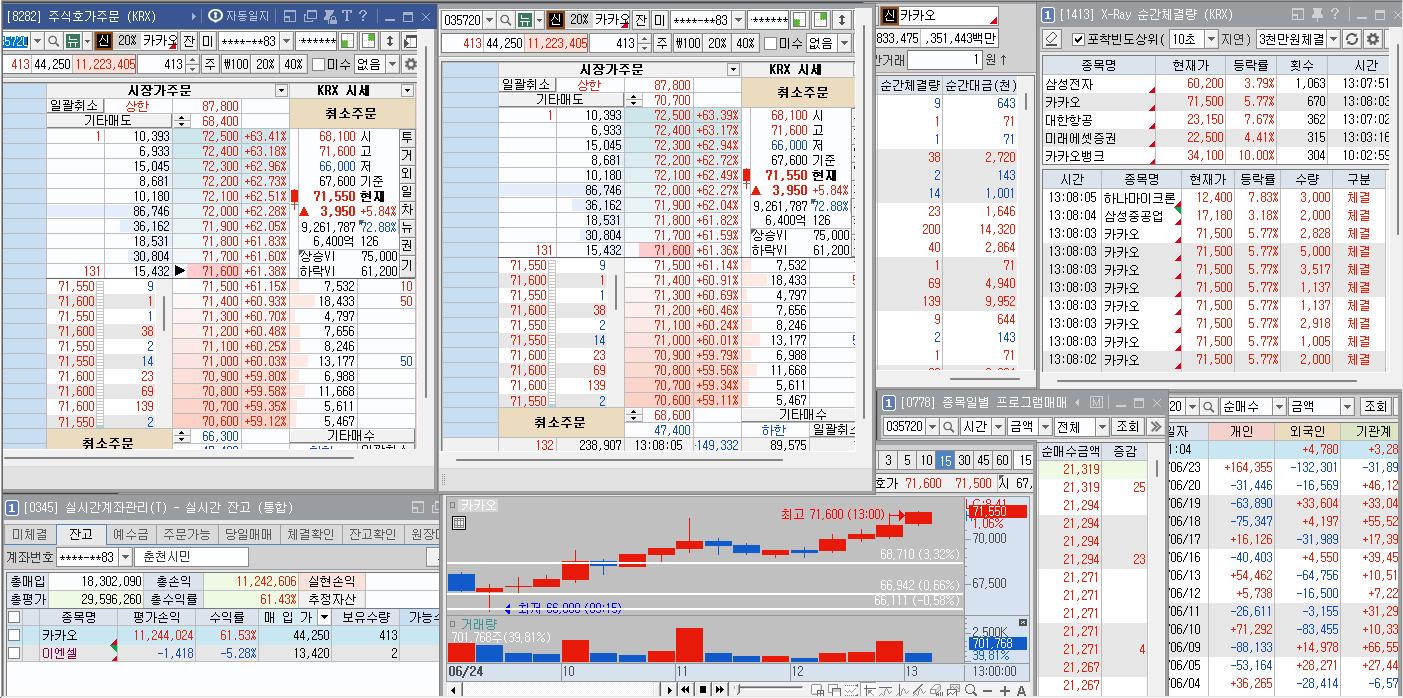Click the green 뉴 news icon in the 8282 window
This screenshot has width=1403, height=698.
pyautogui.click(x=73, y=41)
